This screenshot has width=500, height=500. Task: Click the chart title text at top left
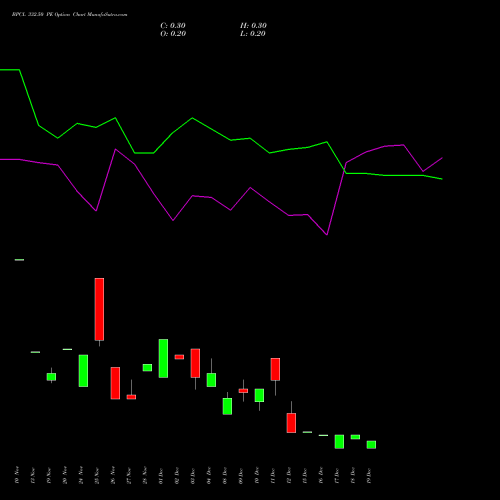pyautogui.click(x=70, y=15)
